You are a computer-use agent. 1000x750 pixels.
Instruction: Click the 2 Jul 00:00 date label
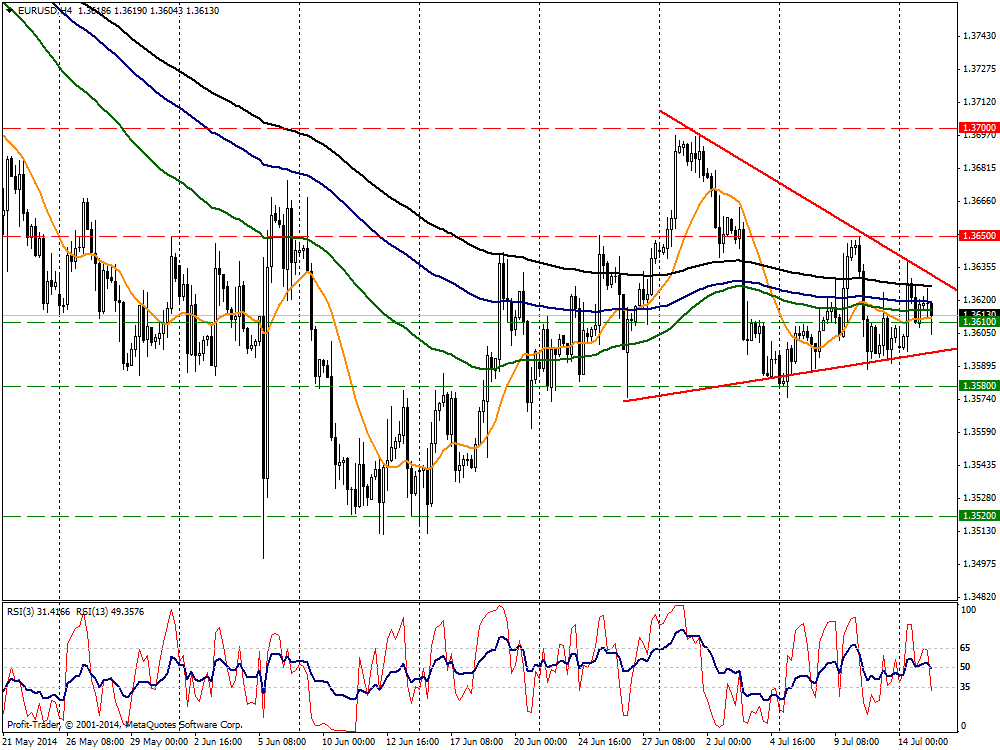[x=729, y=742]
